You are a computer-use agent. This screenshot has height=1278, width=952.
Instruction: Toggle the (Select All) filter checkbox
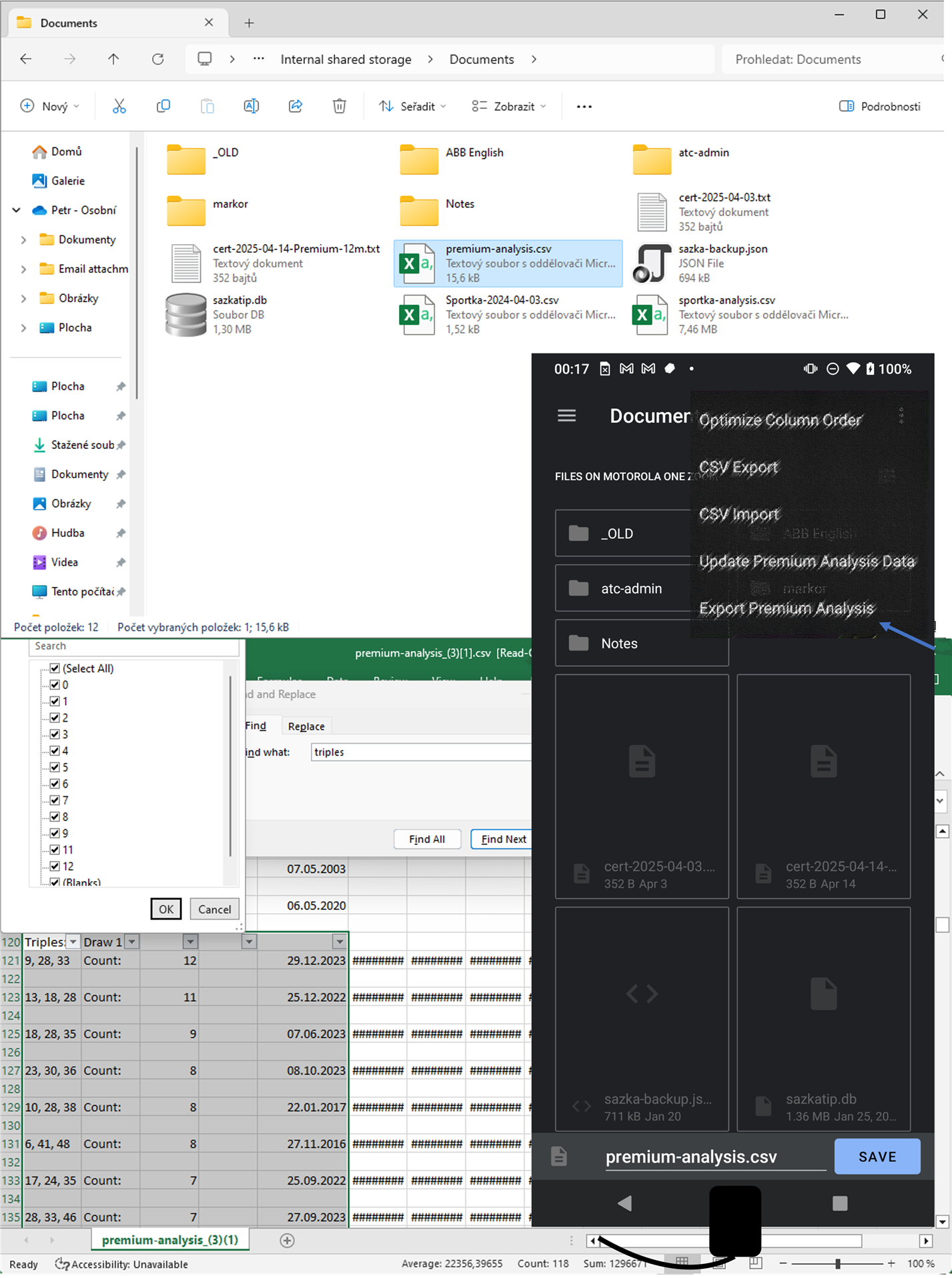pyautogui.click(x=55, y=668)
